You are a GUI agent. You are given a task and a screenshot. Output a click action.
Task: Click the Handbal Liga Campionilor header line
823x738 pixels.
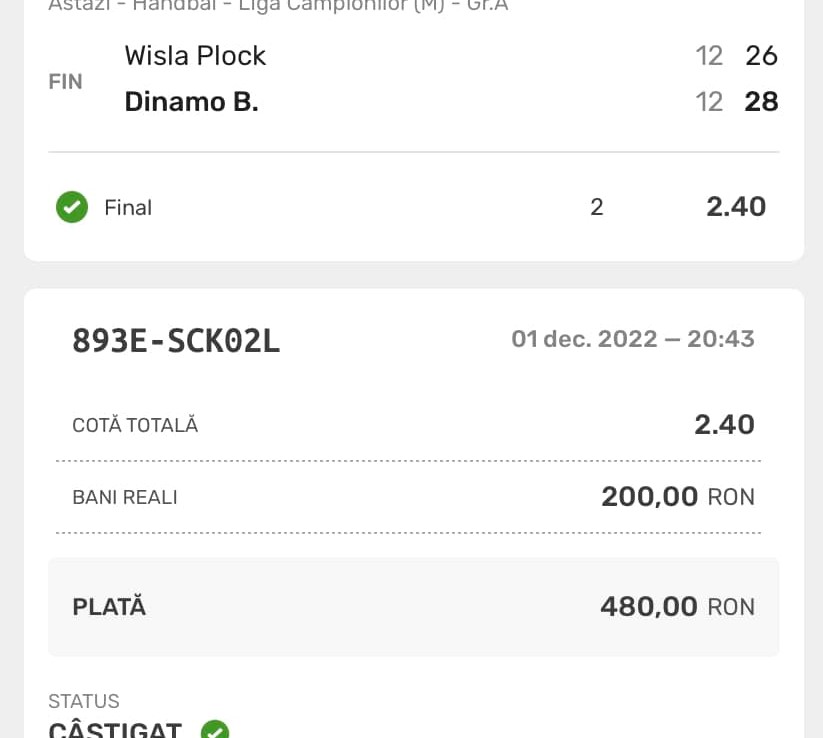(280, 5)
